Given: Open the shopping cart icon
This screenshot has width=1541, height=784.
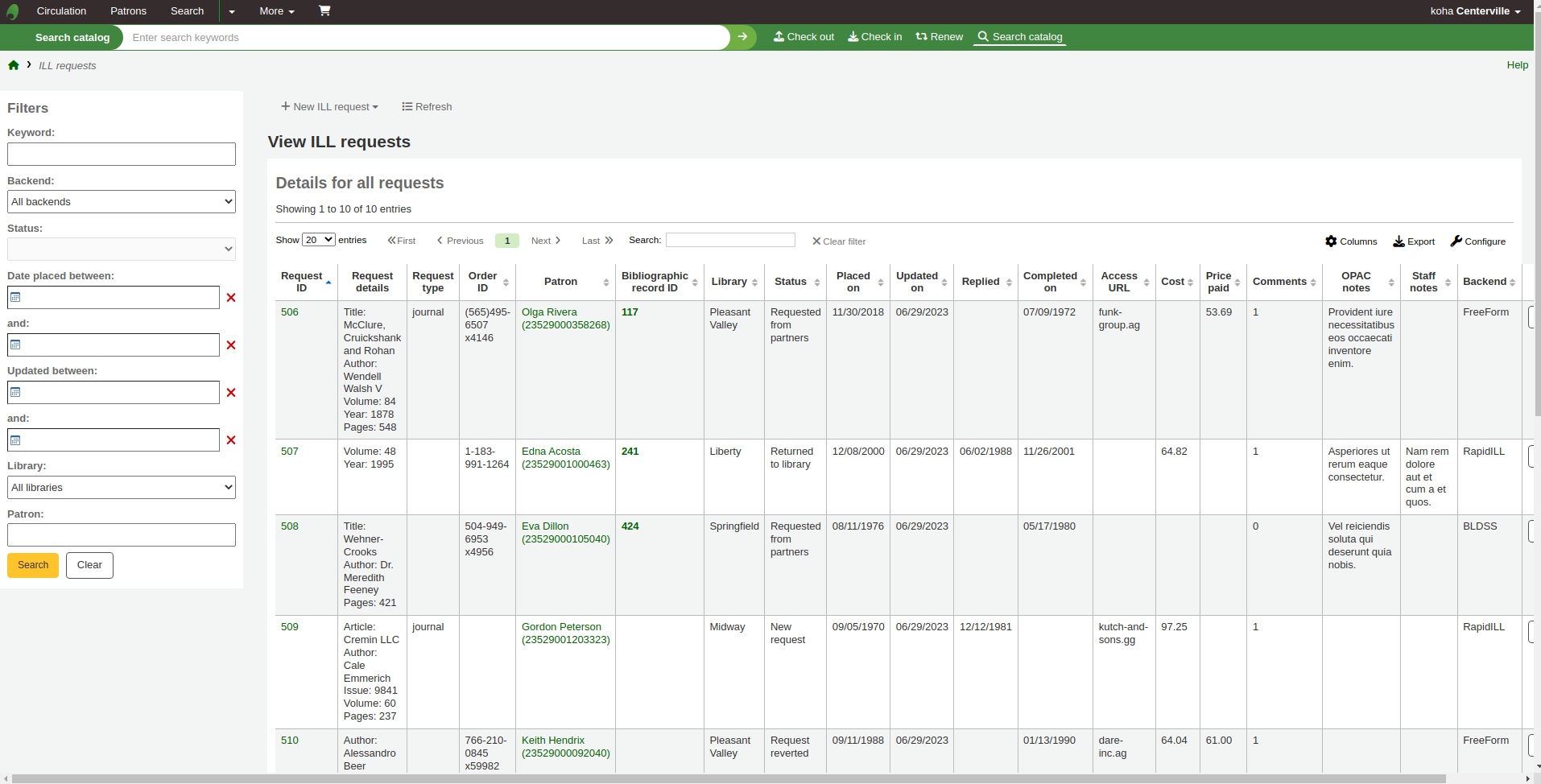Looking at the screenshot, I should click(x=324, y=11).
